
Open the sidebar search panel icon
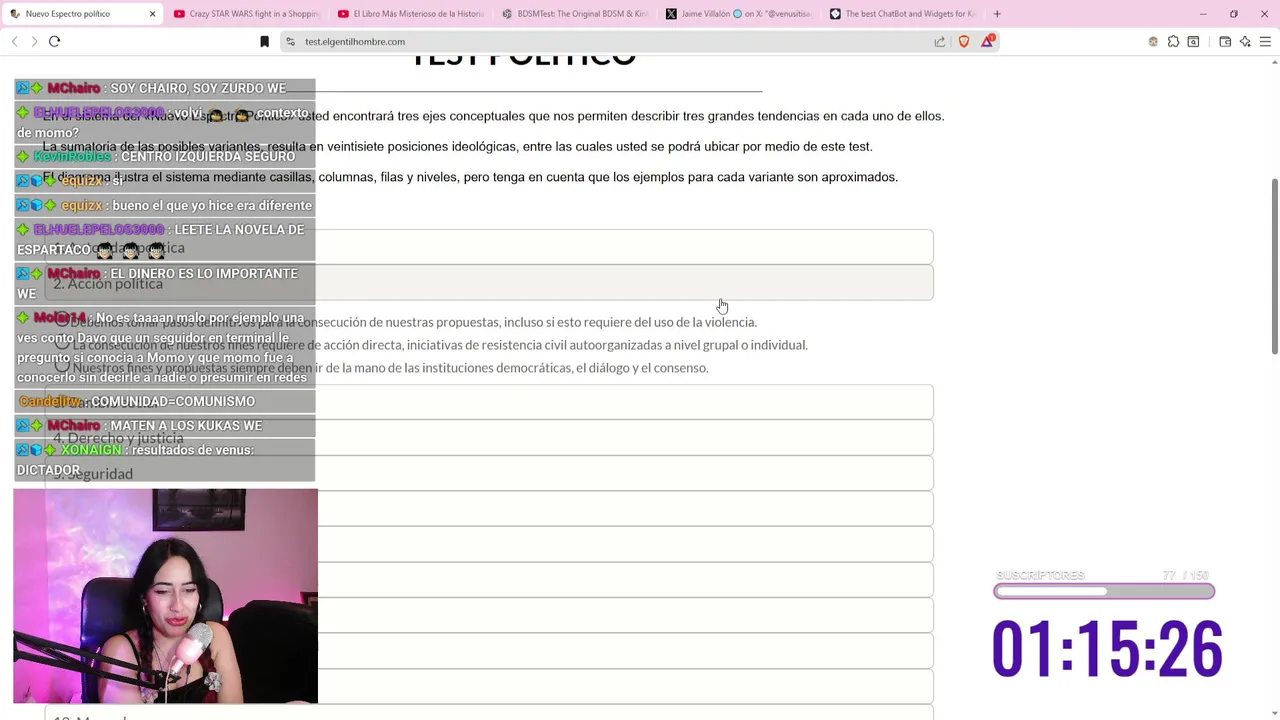(x=1193, y=41)
